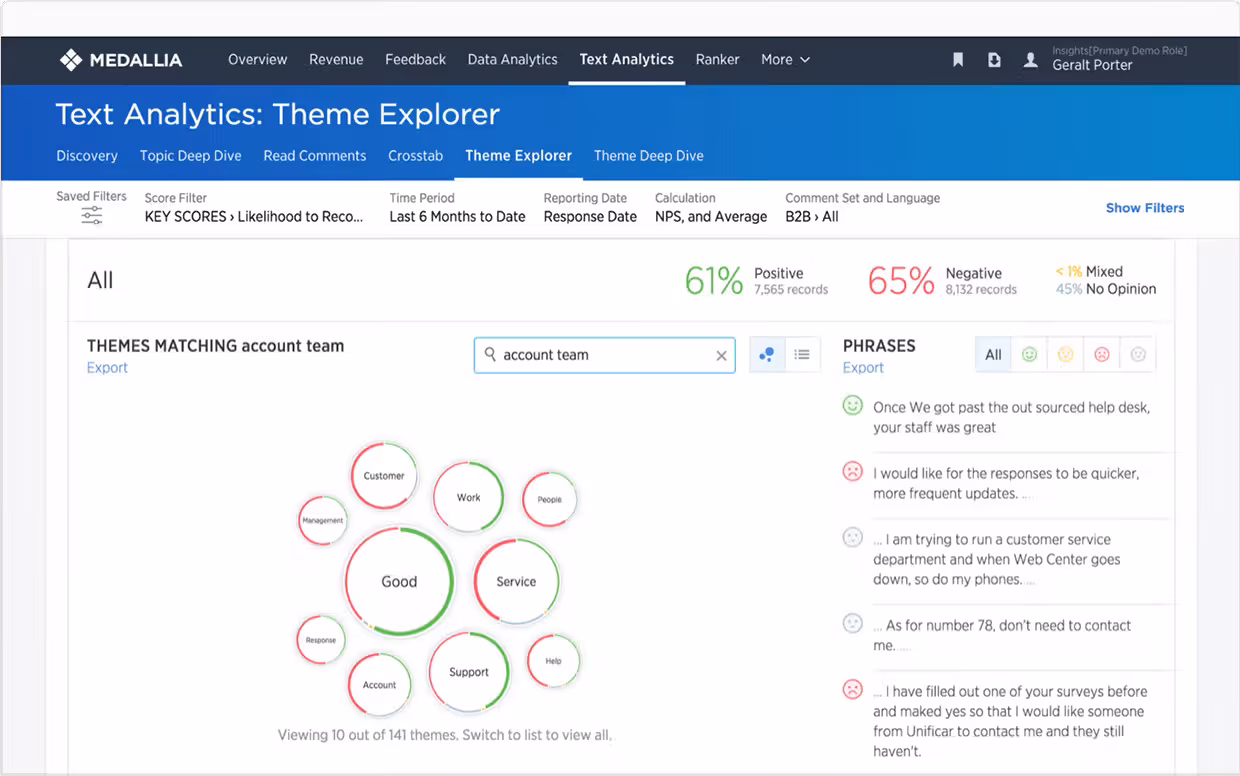This screenshot has height=776, width=1240.
Task: Click the Show Filters link
Action: coord(1145,208)
